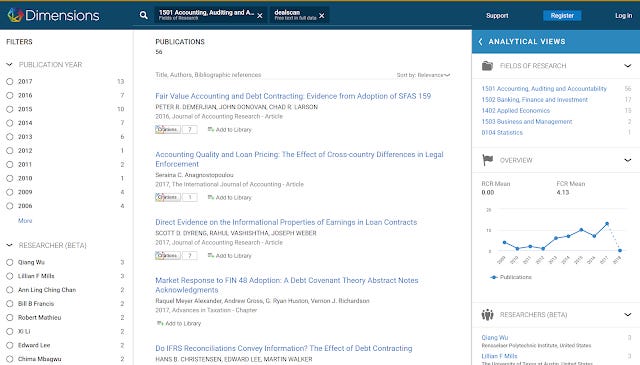Click citations badge for Accounting Quality article

[x=176, y=197]
